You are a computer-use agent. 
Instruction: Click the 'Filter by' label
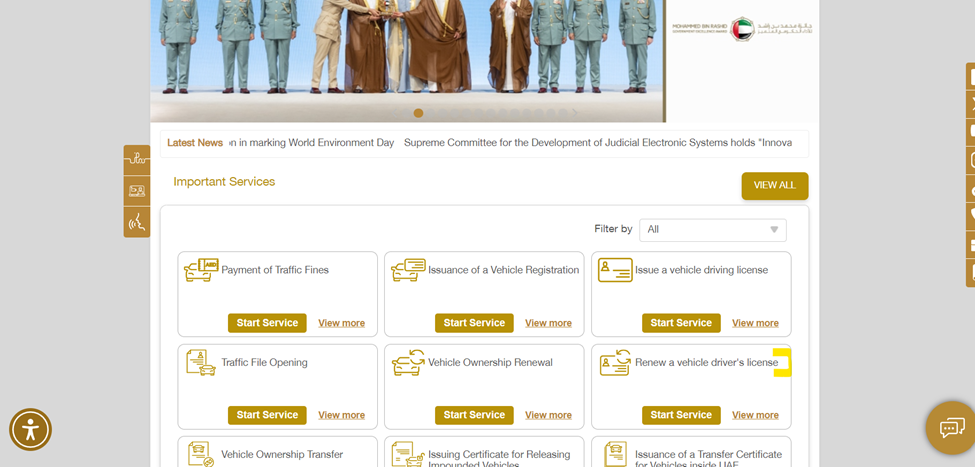click(x=613, y=229)
